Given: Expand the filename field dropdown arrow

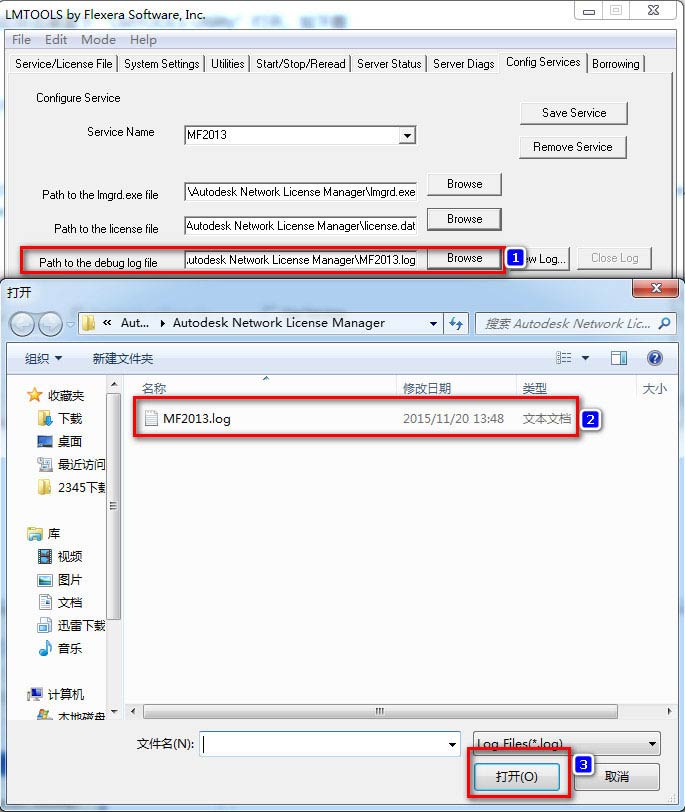Looking at the screenshot, I should (x=452, y=744).
